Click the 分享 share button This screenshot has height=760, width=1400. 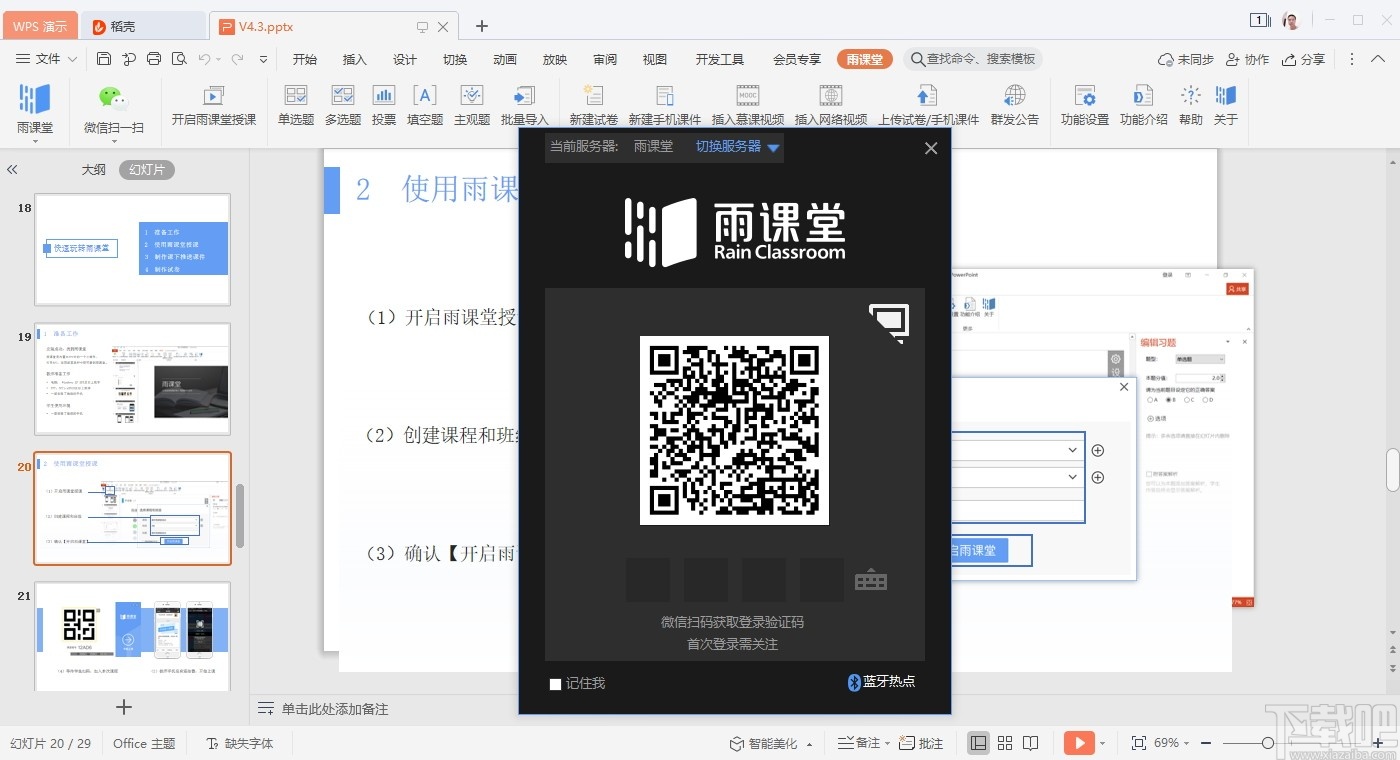1304,59
